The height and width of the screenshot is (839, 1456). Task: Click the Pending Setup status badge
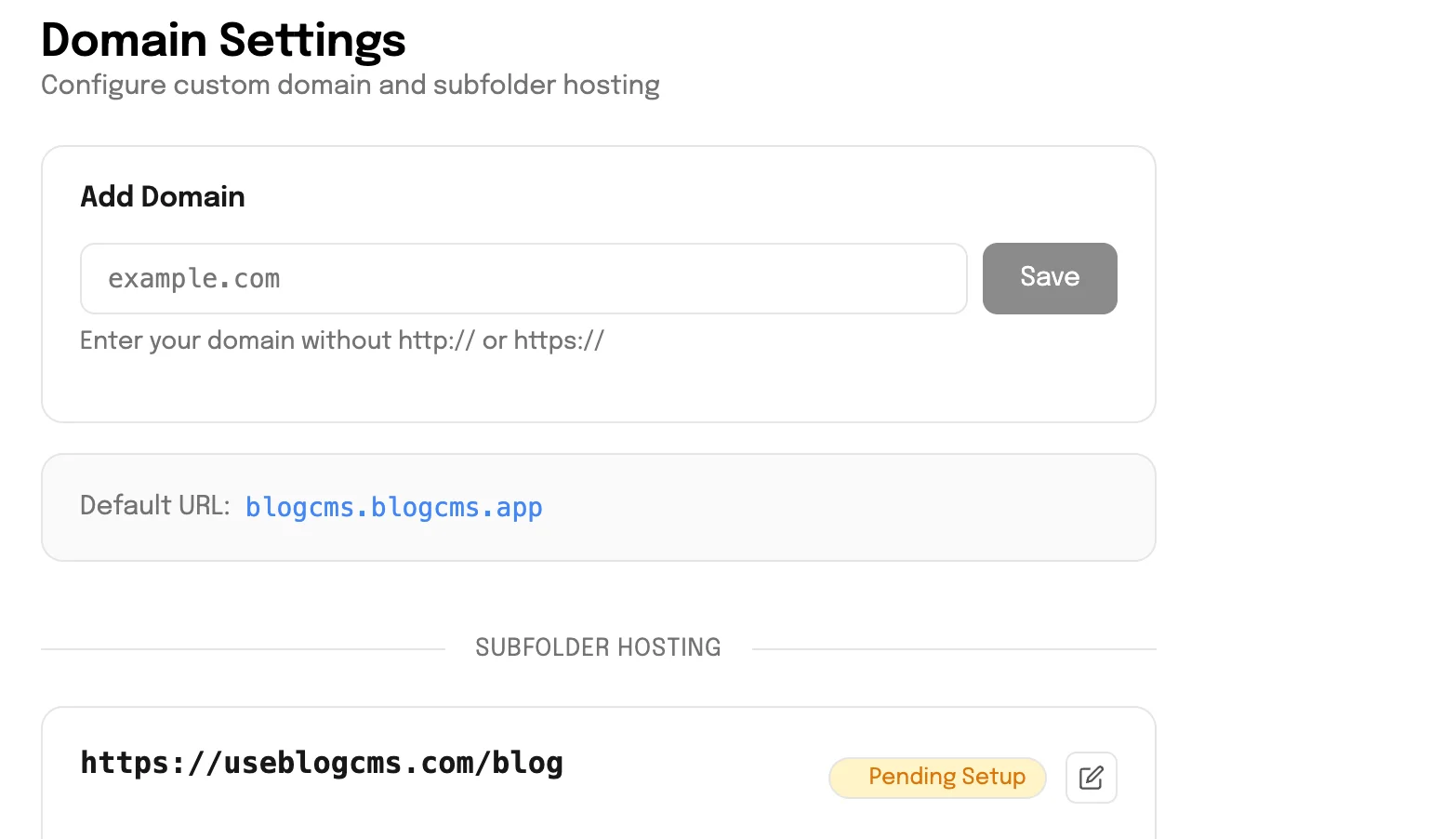[x=937, y=778]
